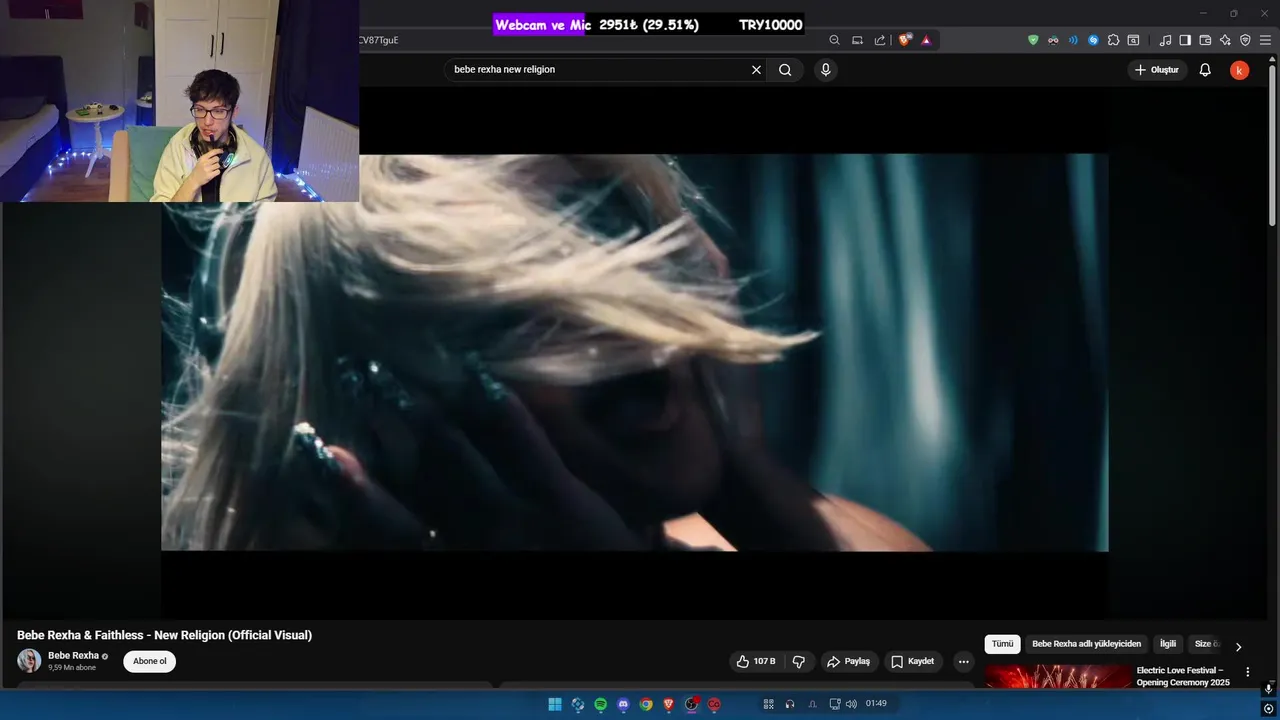Select 'Bebe Rexha adlı yükleyiciden' chip
Screen dimensions: 1280x720
1086,644
